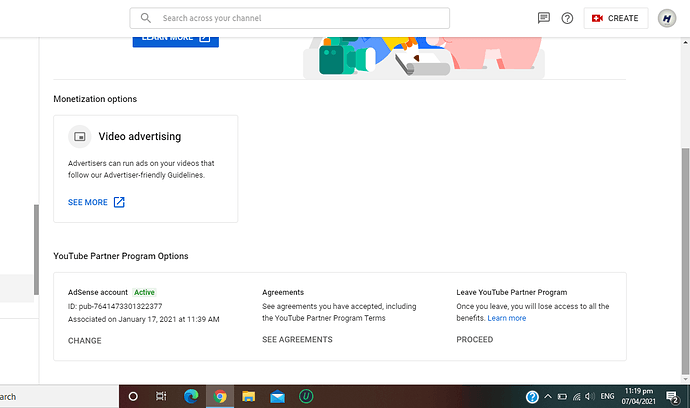Open the green U app in taskbar
This screenshot has width=690, height=408.
pos(306,397)
